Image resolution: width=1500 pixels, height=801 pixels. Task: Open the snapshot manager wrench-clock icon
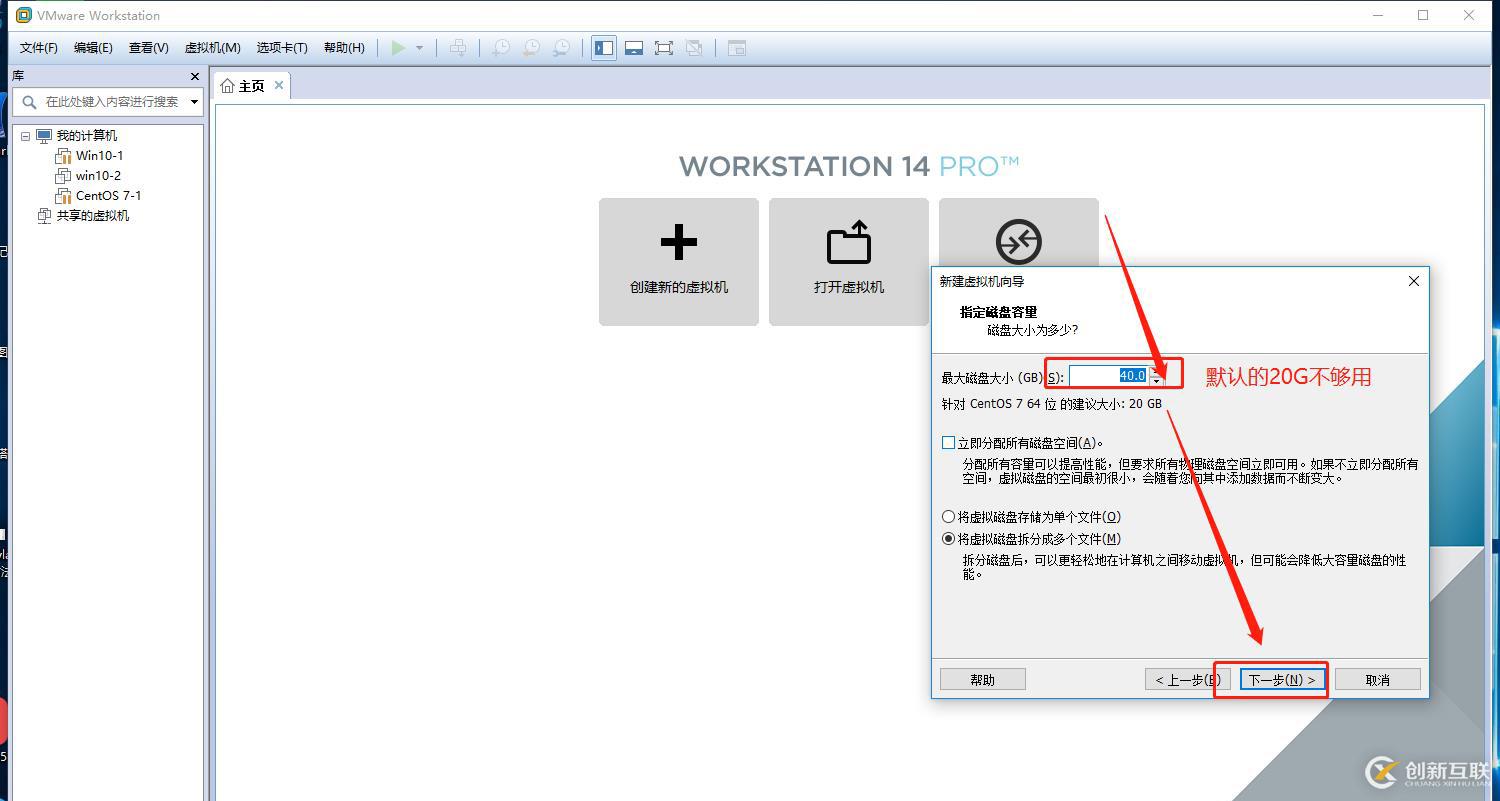[x=562, y=48]
